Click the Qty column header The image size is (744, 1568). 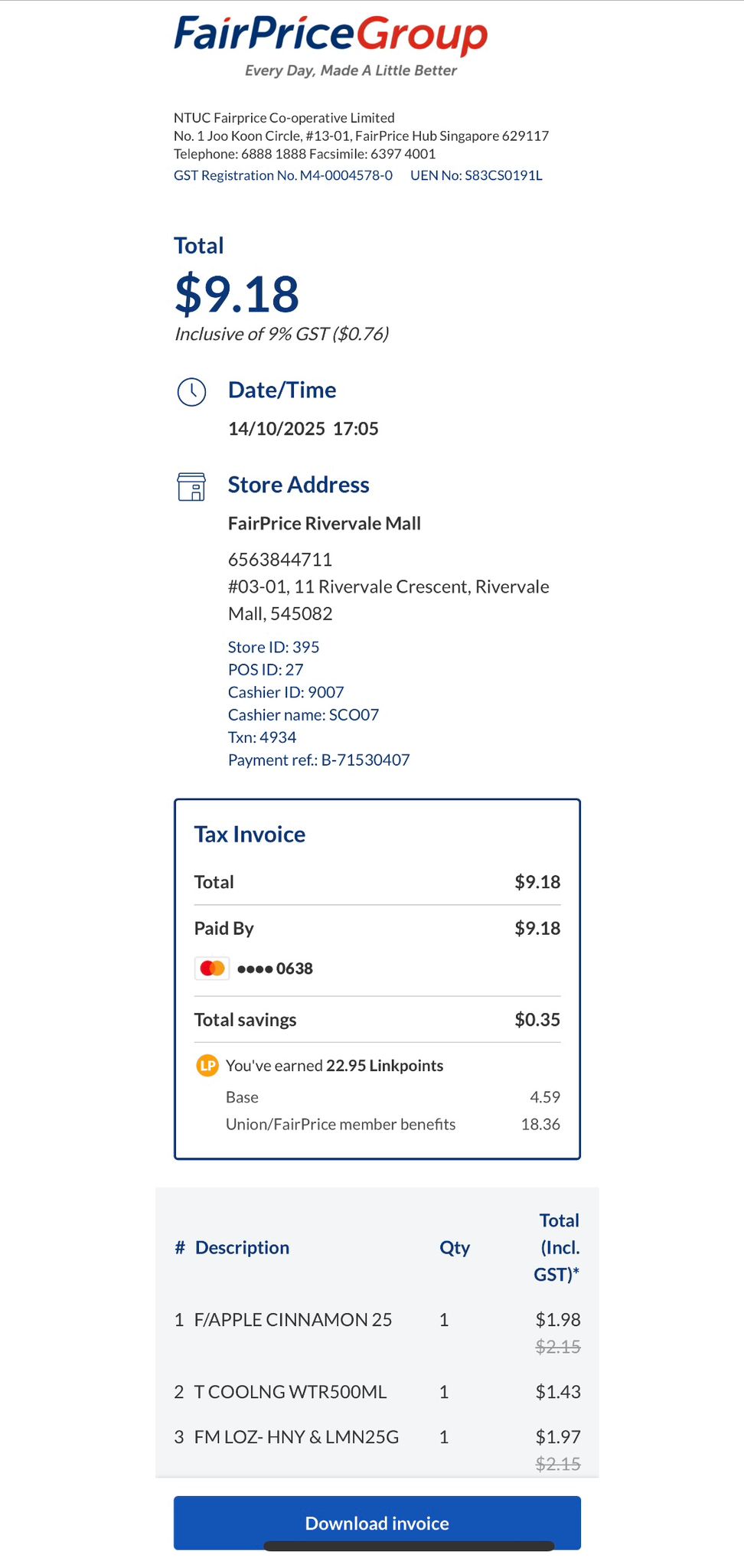pos(455,1247)
